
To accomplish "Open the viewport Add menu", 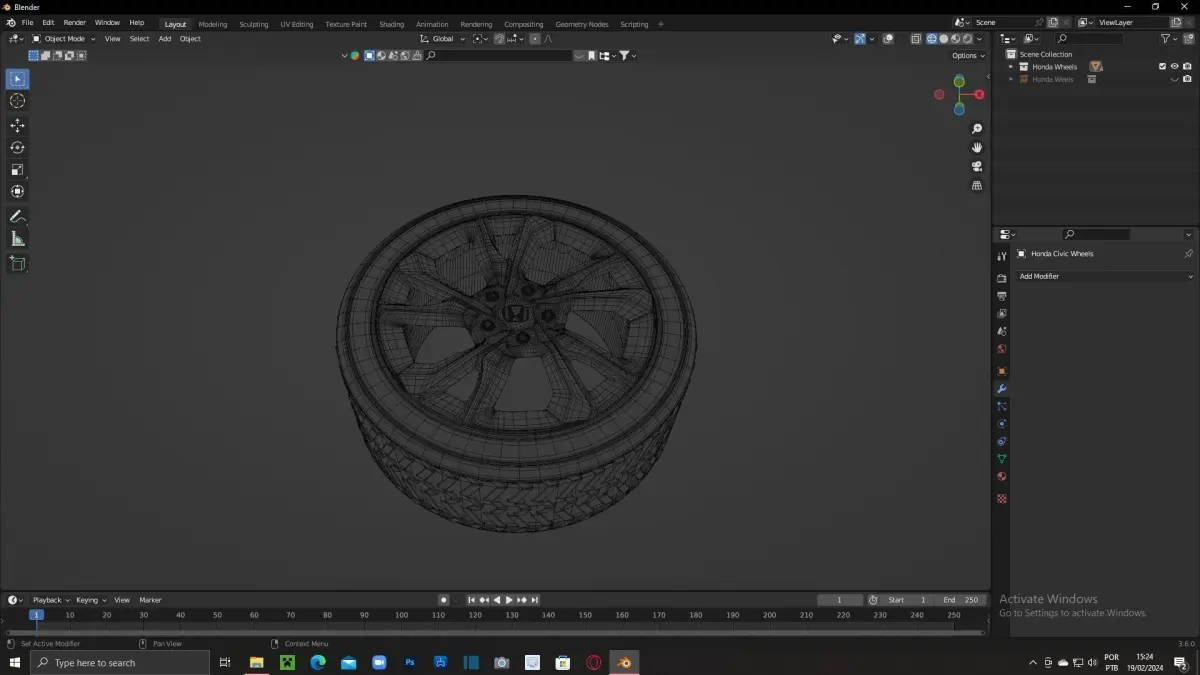I will pyautogui.click(x=165, y=39).
